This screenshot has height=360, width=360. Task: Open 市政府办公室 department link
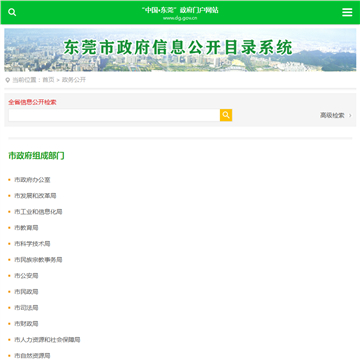coord(32,180)
